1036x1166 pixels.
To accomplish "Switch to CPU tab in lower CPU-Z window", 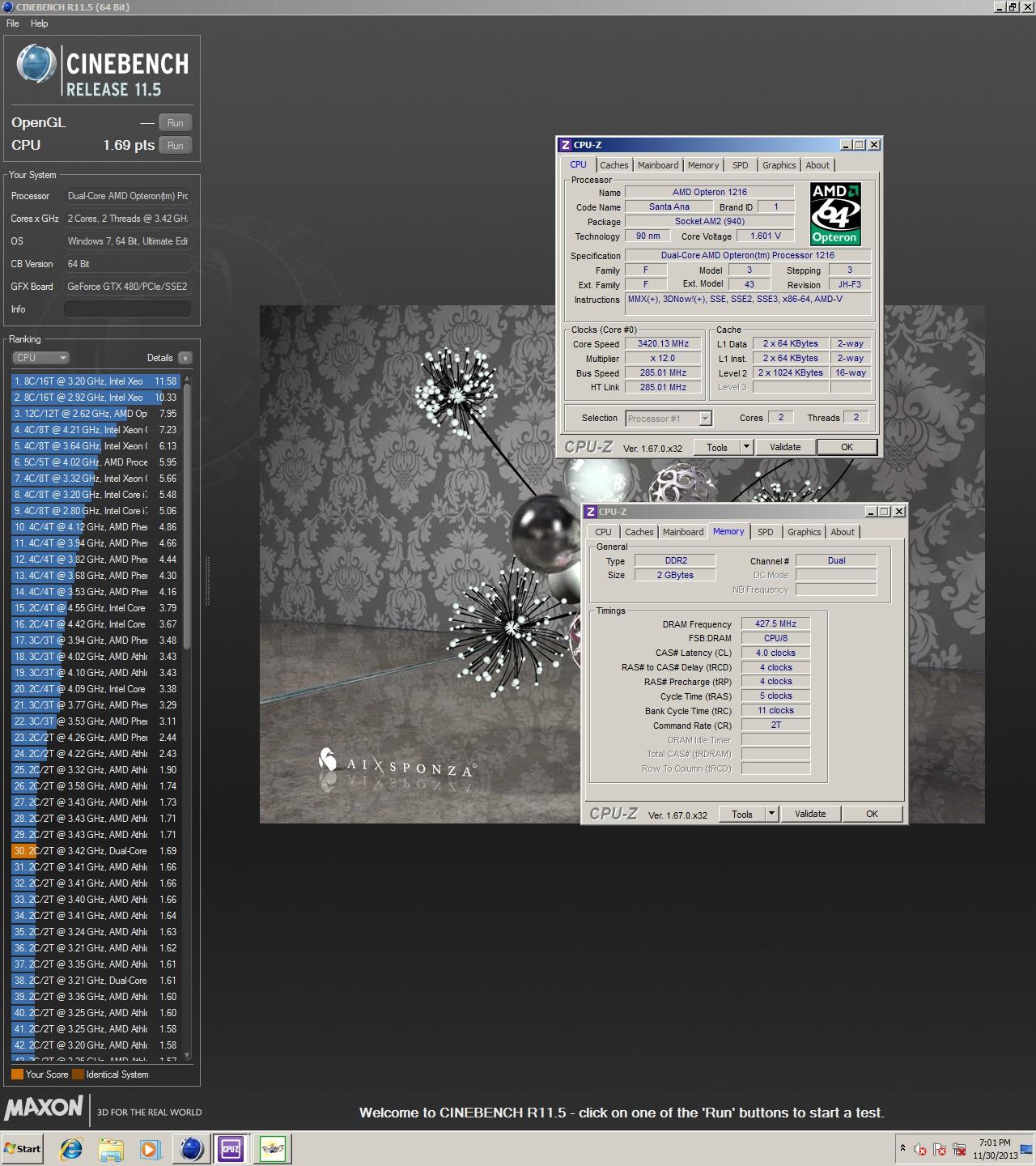I will (604, 532).
